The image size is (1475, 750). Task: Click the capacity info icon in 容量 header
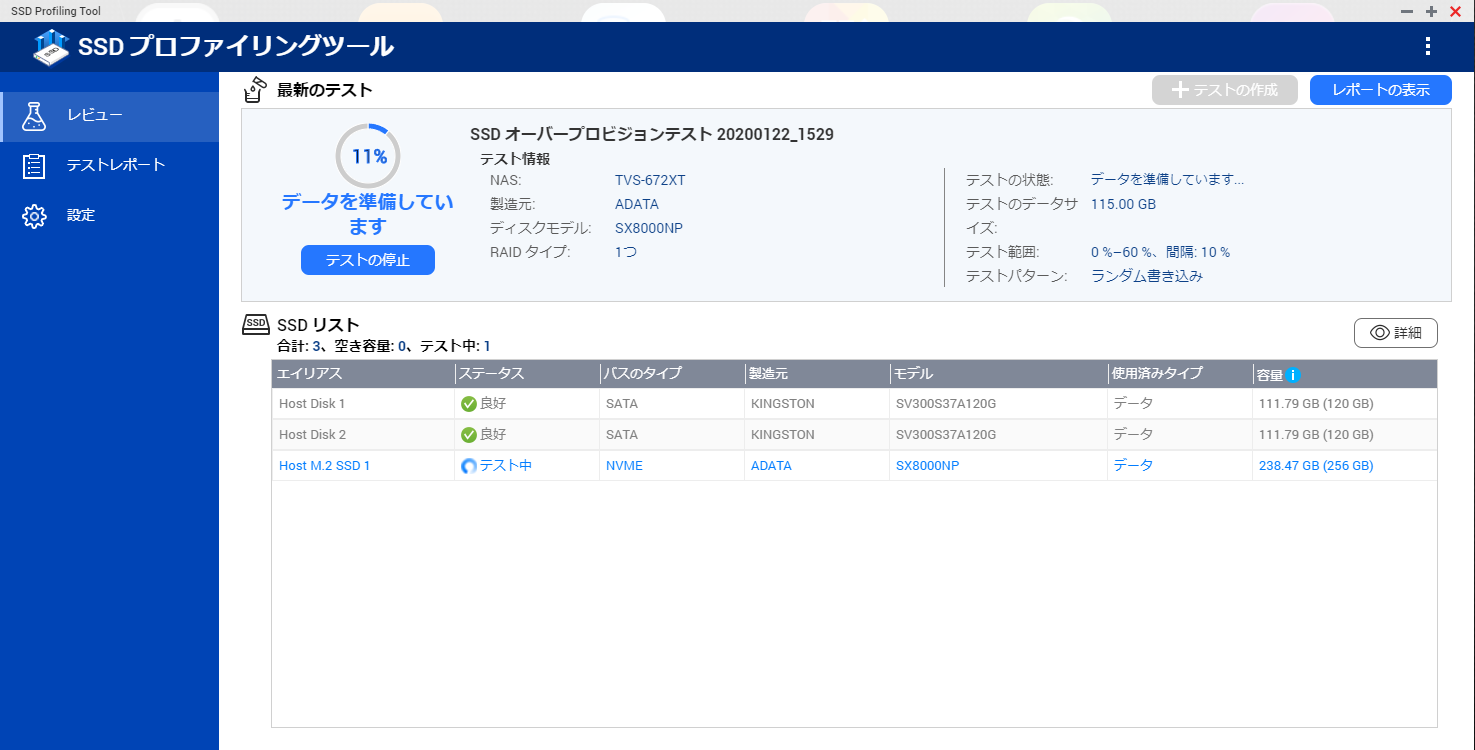(x=1293, y=375)
